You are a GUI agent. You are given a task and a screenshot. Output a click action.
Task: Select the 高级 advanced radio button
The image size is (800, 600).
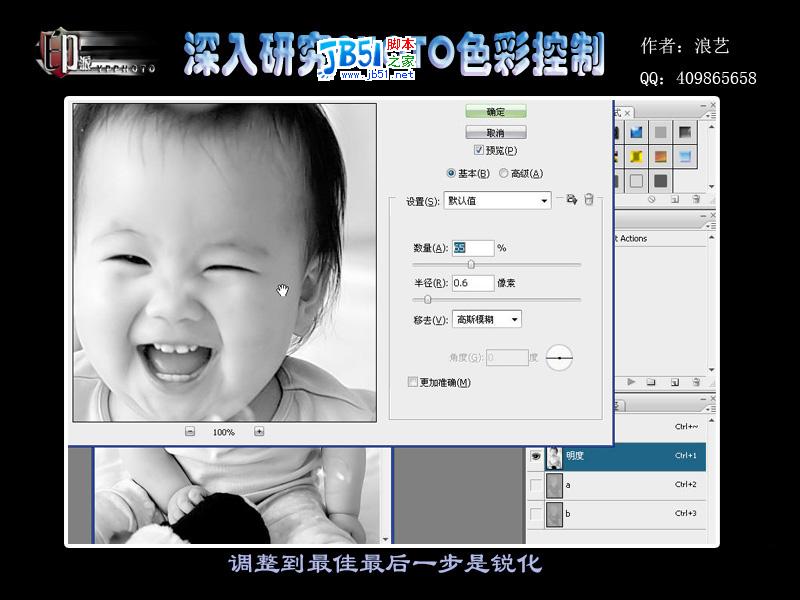point(503,174)
